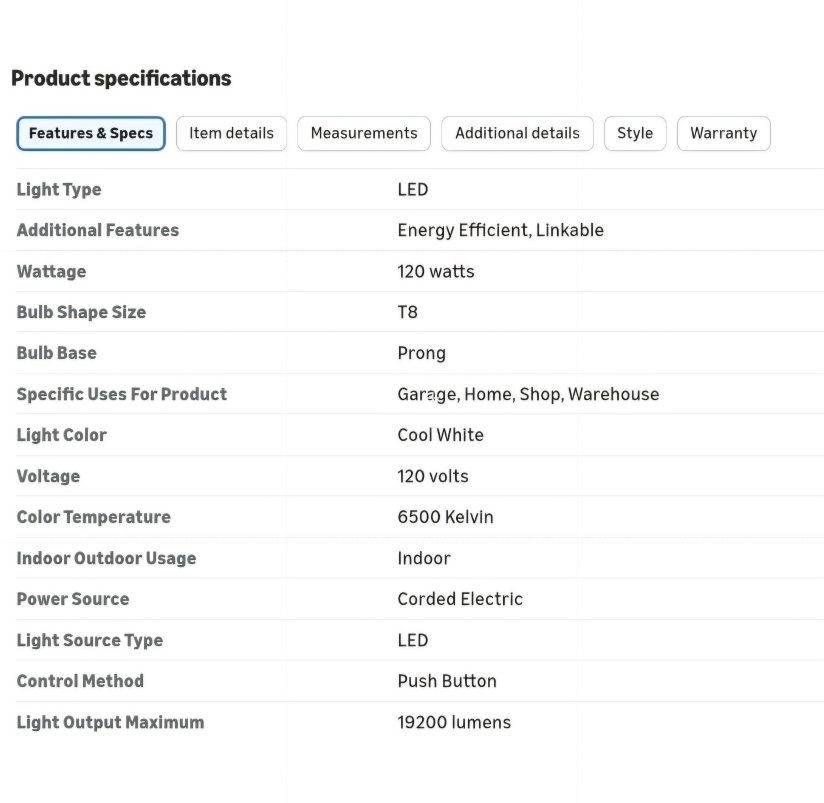
Task: Select the 120 watts value
Action: click(x=436, y=272)
